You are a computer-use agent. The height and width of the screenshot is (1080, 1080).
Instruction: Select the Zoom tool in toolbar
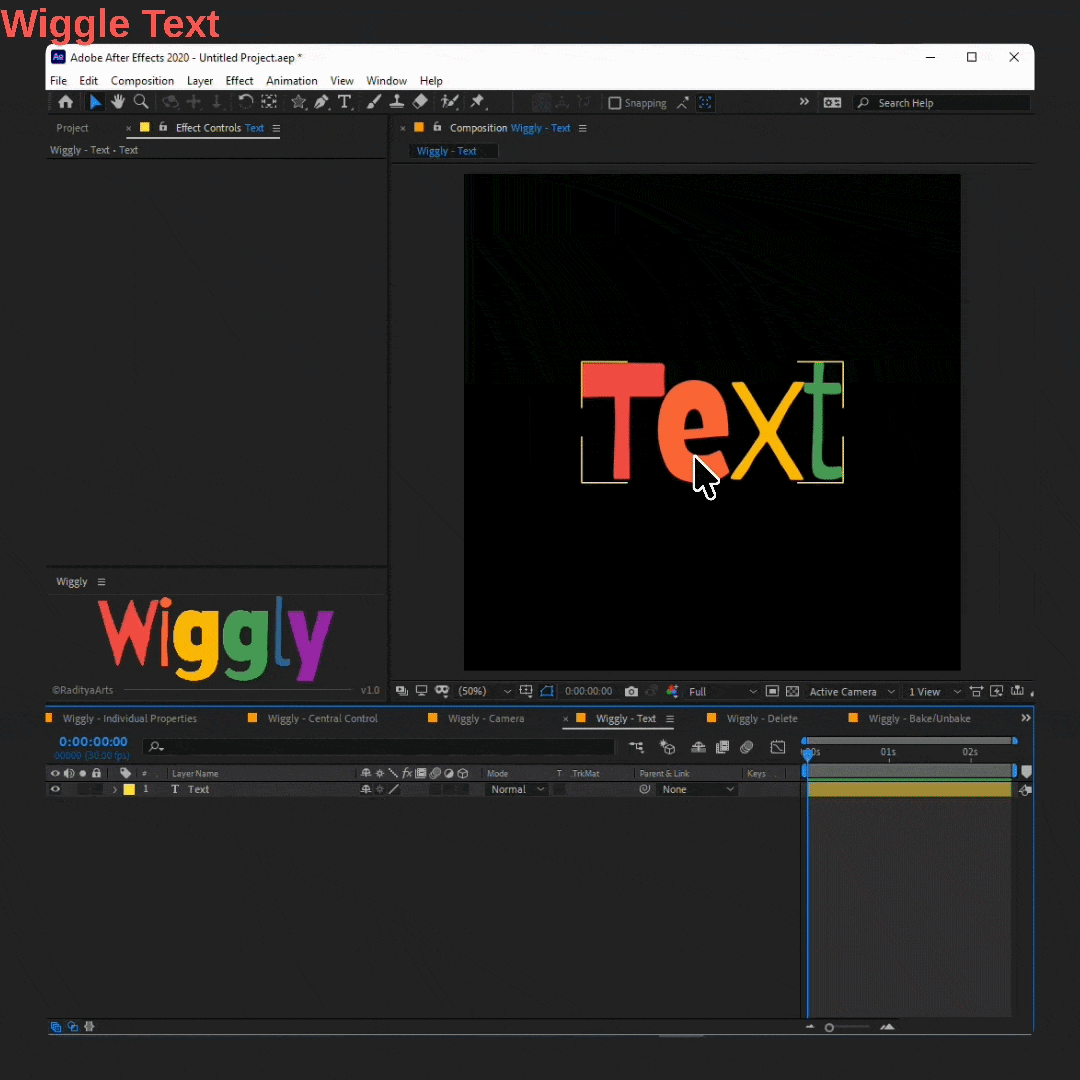pyautogui.click(x=141, y=102)
